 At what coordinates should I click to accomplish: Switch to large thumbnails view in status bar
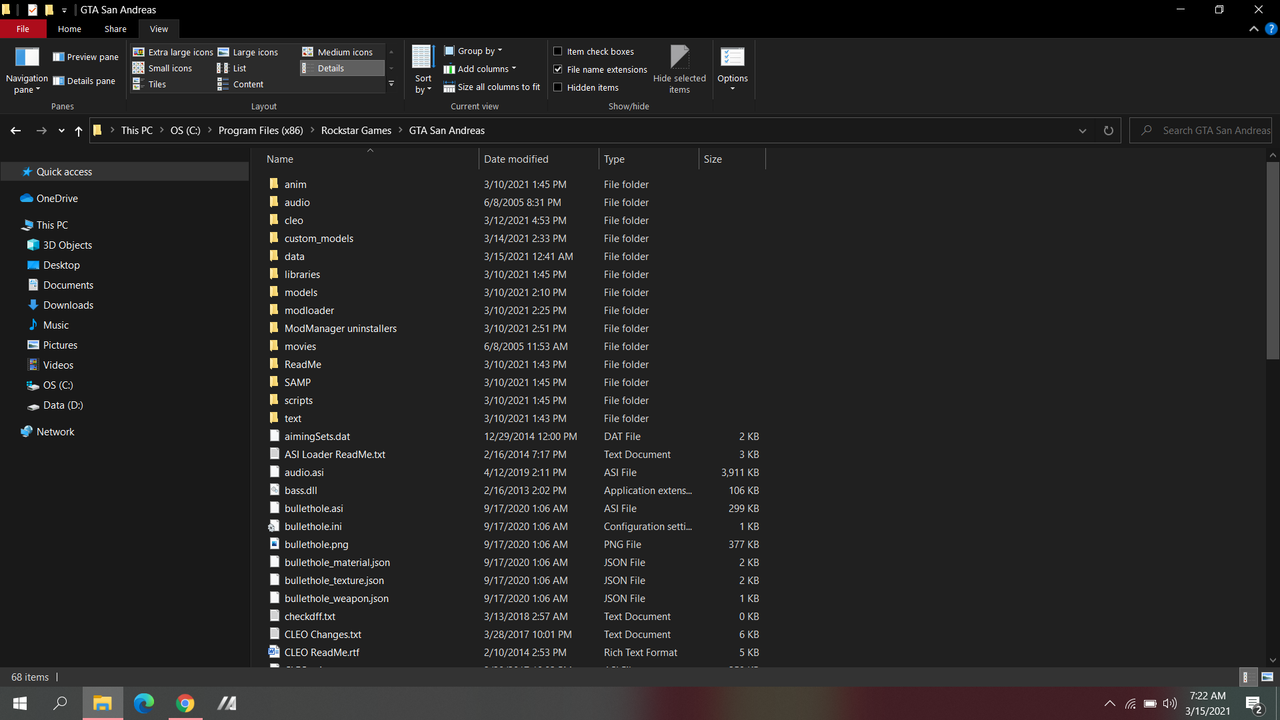click(1266, 677)
